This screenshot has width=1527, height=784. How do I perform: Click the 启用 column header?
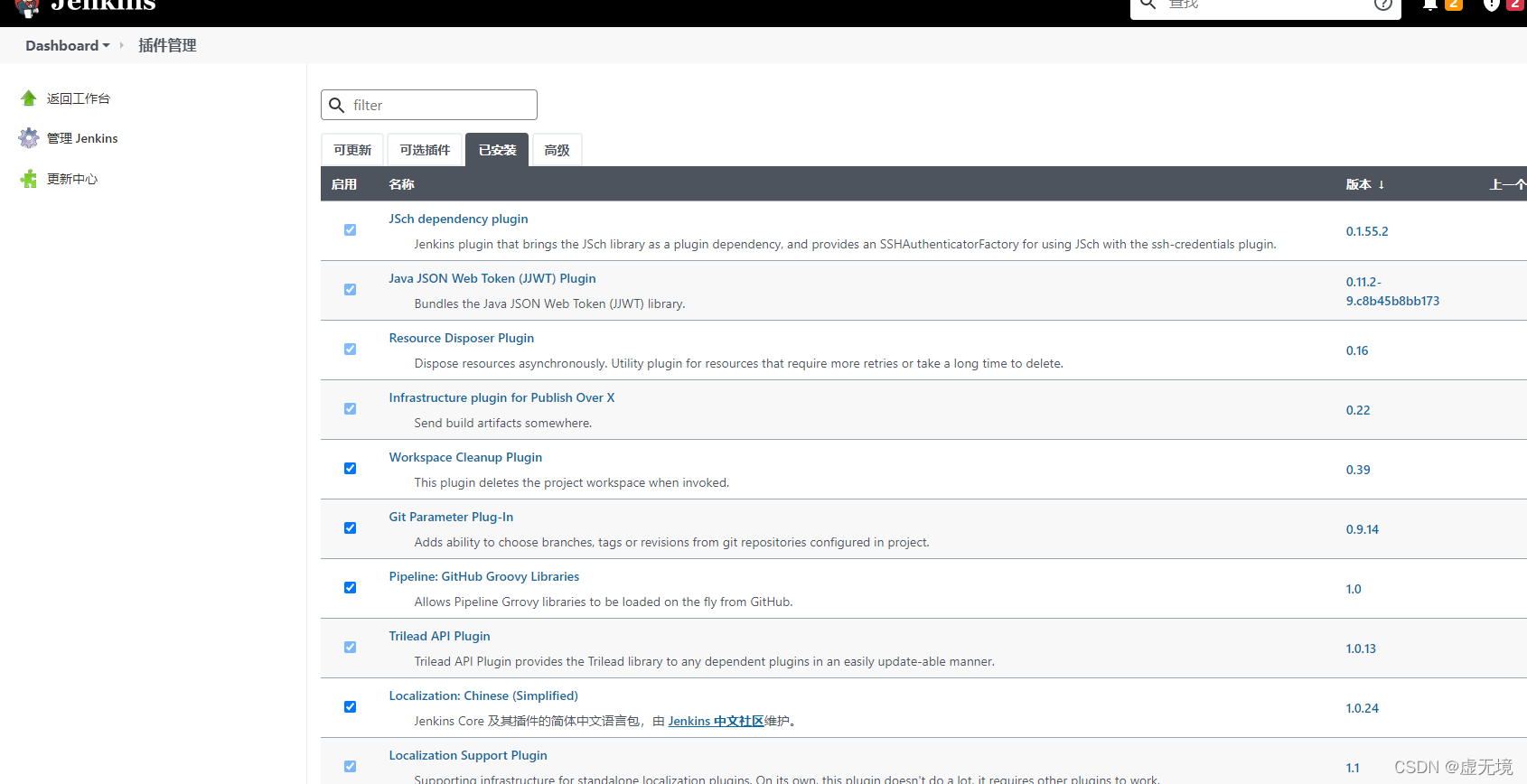tap(343, 184)
